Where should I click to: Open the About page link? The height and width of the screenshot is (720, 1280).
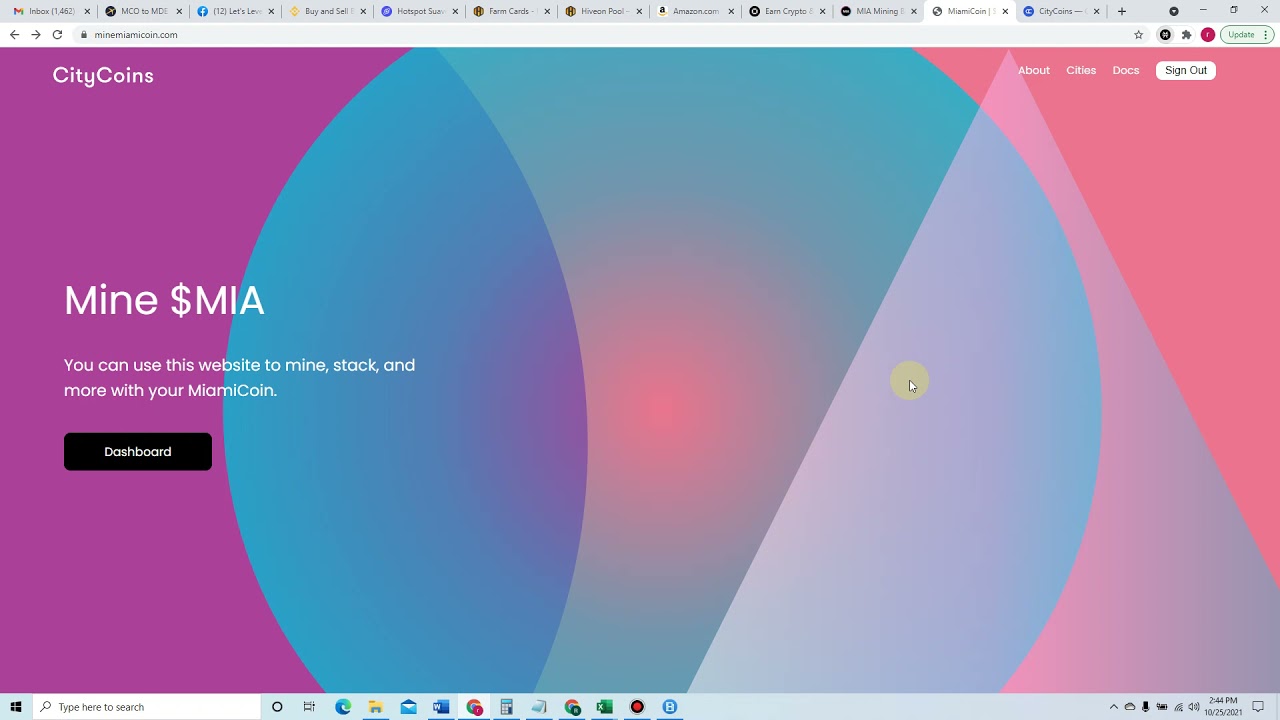(x=1034, y=70)
